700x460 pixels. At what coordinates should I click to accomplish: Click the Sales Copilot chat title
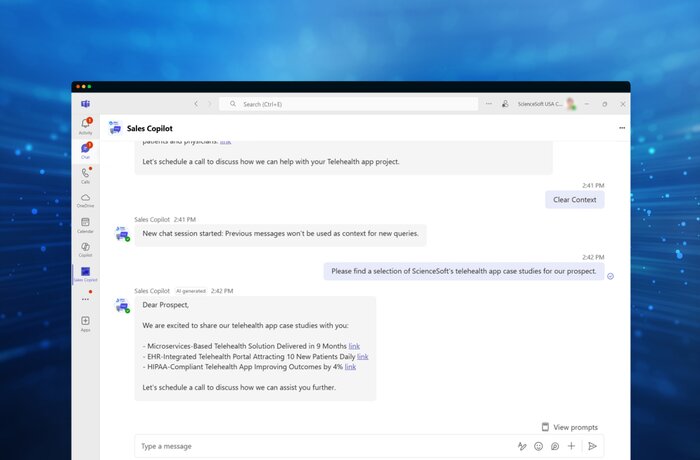[150, 128]
